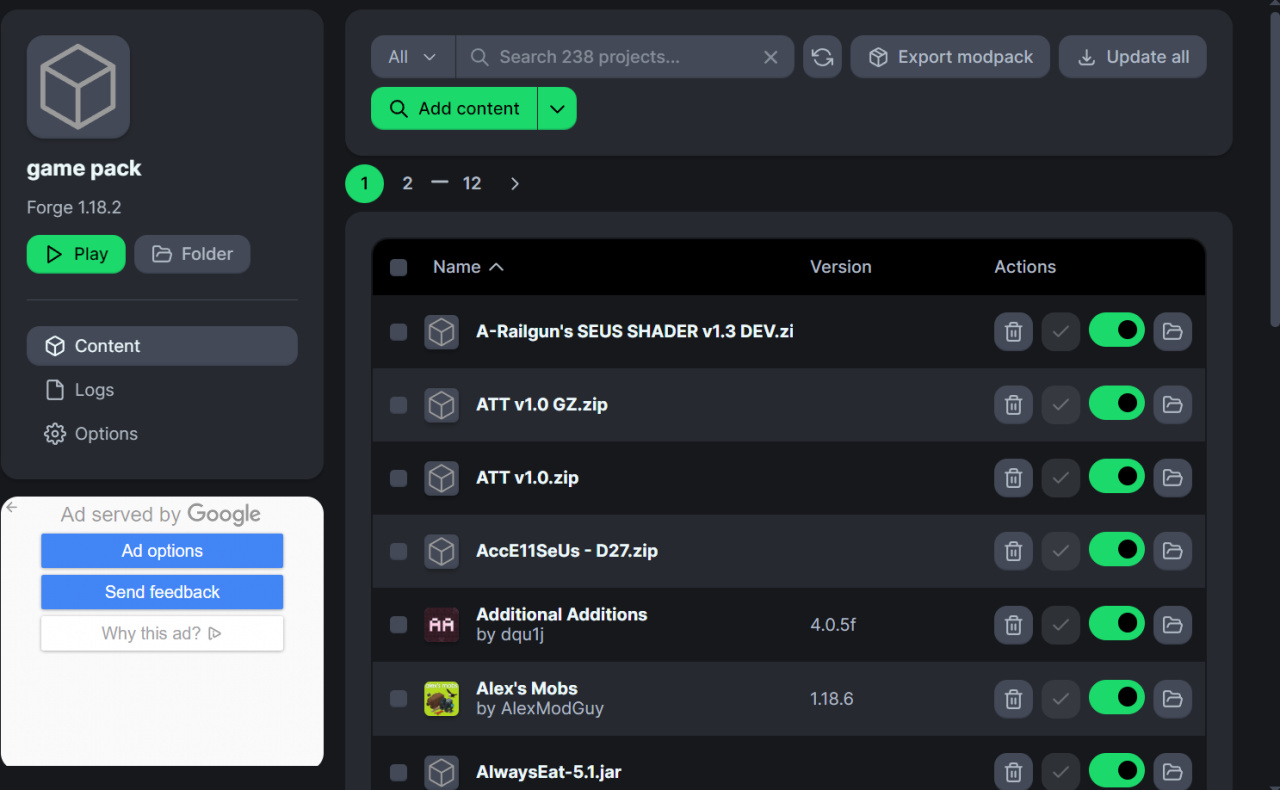Open the All filter dropdown
This screenshot has width=1280, height=790.
point(413,57)
